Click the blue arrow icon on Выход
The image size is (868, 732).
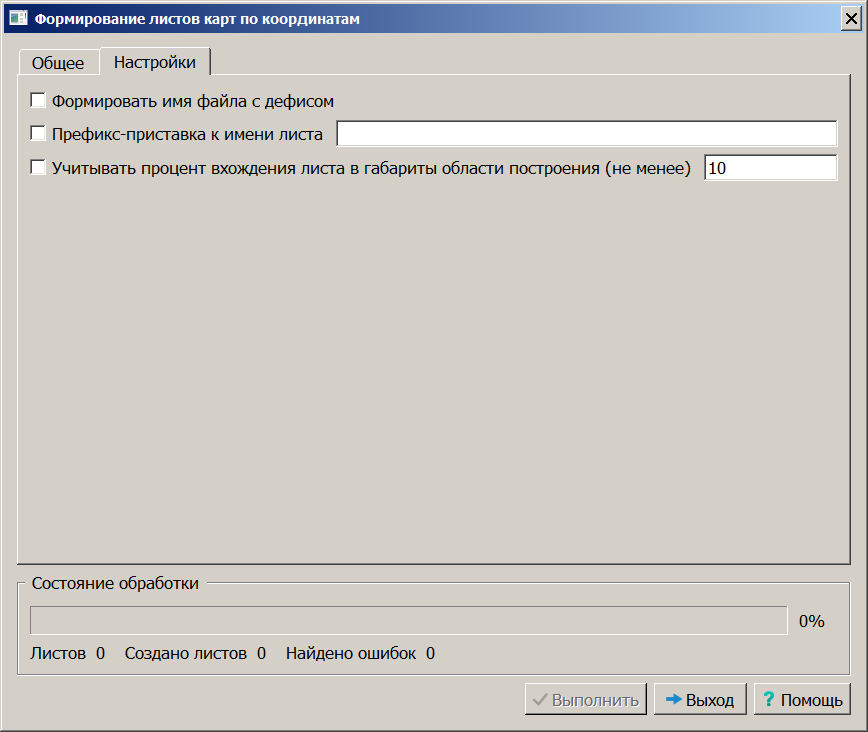[x=673, y=700]
